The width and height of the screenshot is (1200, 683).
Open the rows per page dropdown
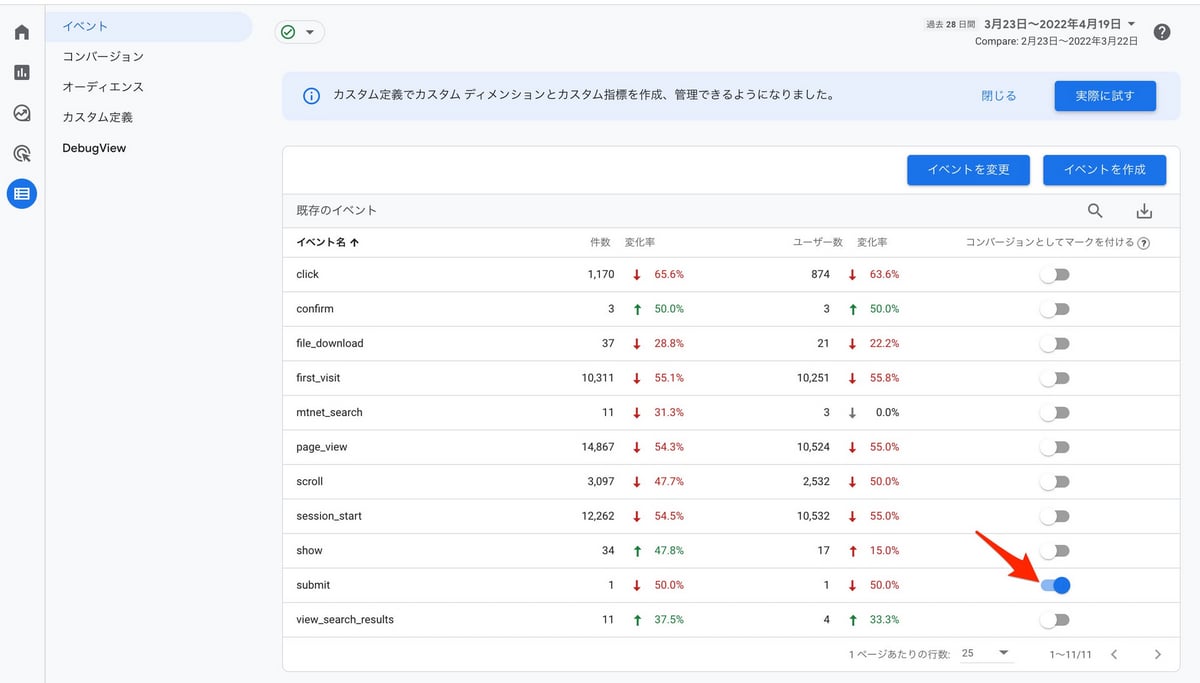pyautogui.click(x=985, y=653)
